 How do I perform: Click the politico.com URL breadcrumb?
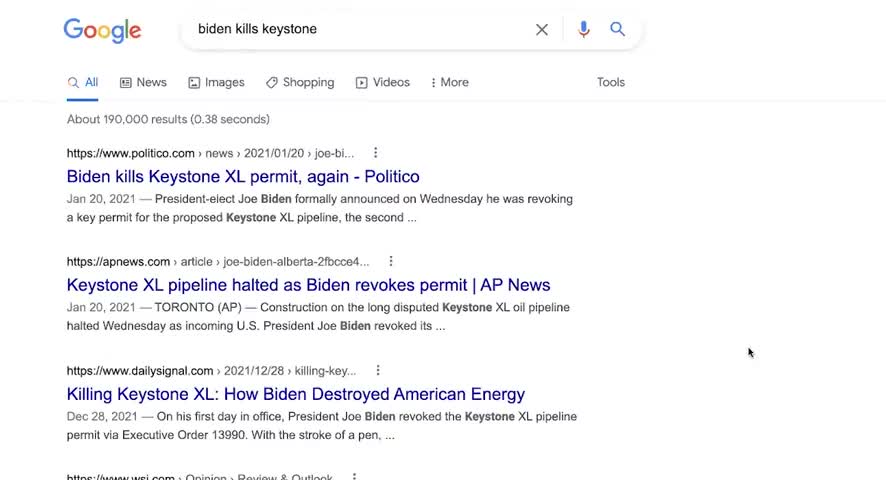[131, 153]
